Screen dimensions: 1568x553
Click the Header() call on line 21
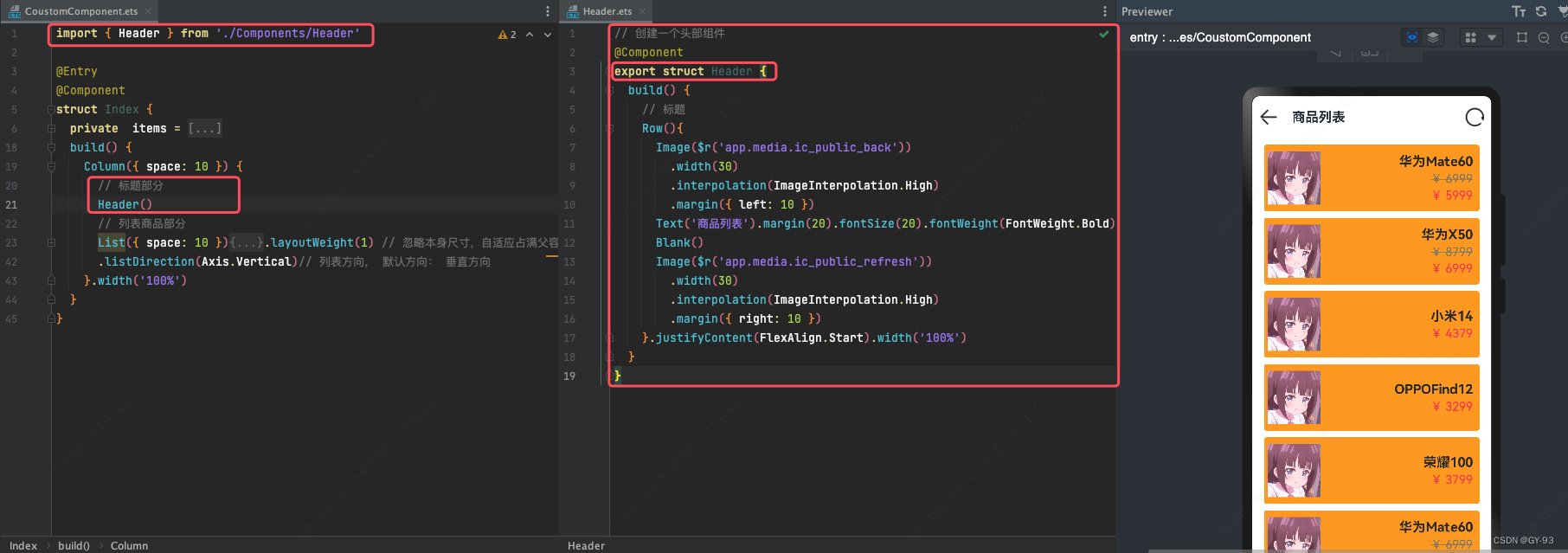tap(125, 204)
